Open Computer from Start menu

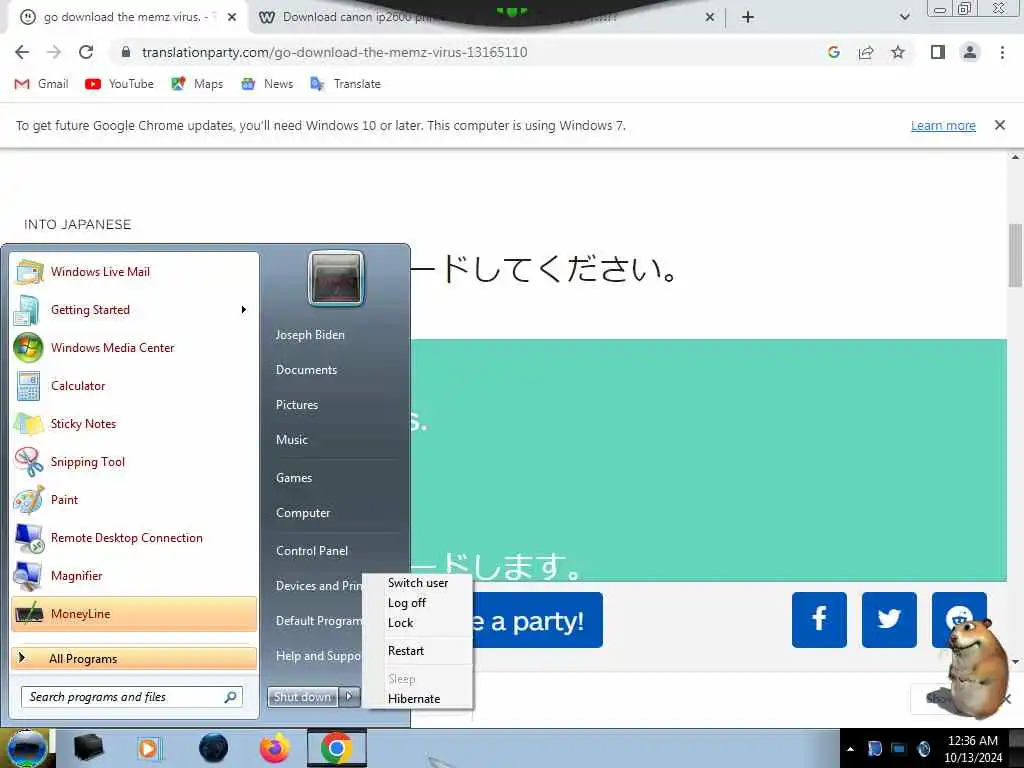(x=303, y=513)
